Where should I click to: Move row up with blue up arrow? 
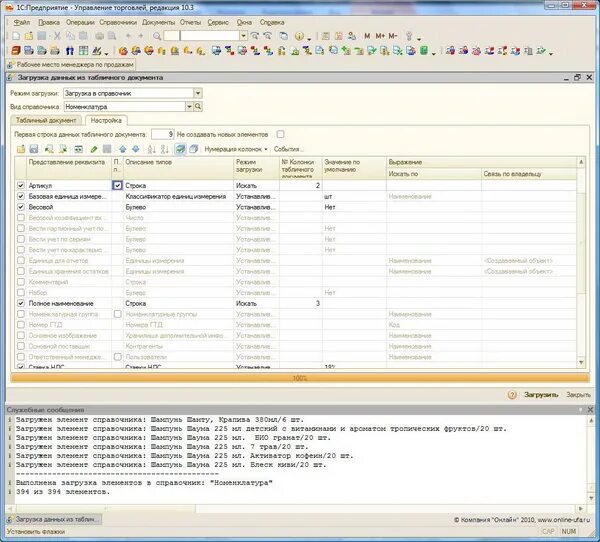tap(122, 149)
